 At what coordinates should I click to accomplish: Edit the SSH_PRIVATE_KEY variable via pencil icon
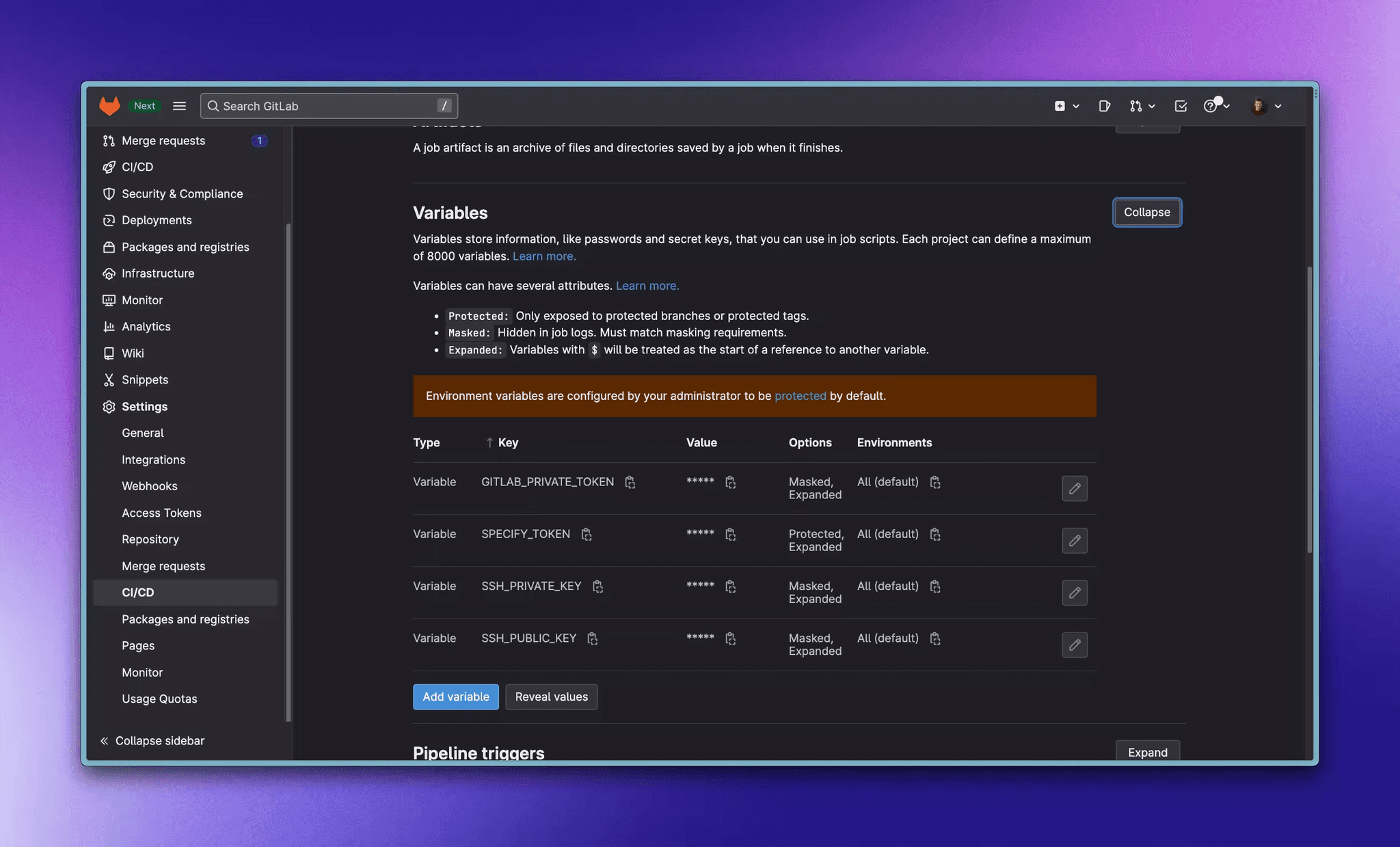click(1074, 593)
